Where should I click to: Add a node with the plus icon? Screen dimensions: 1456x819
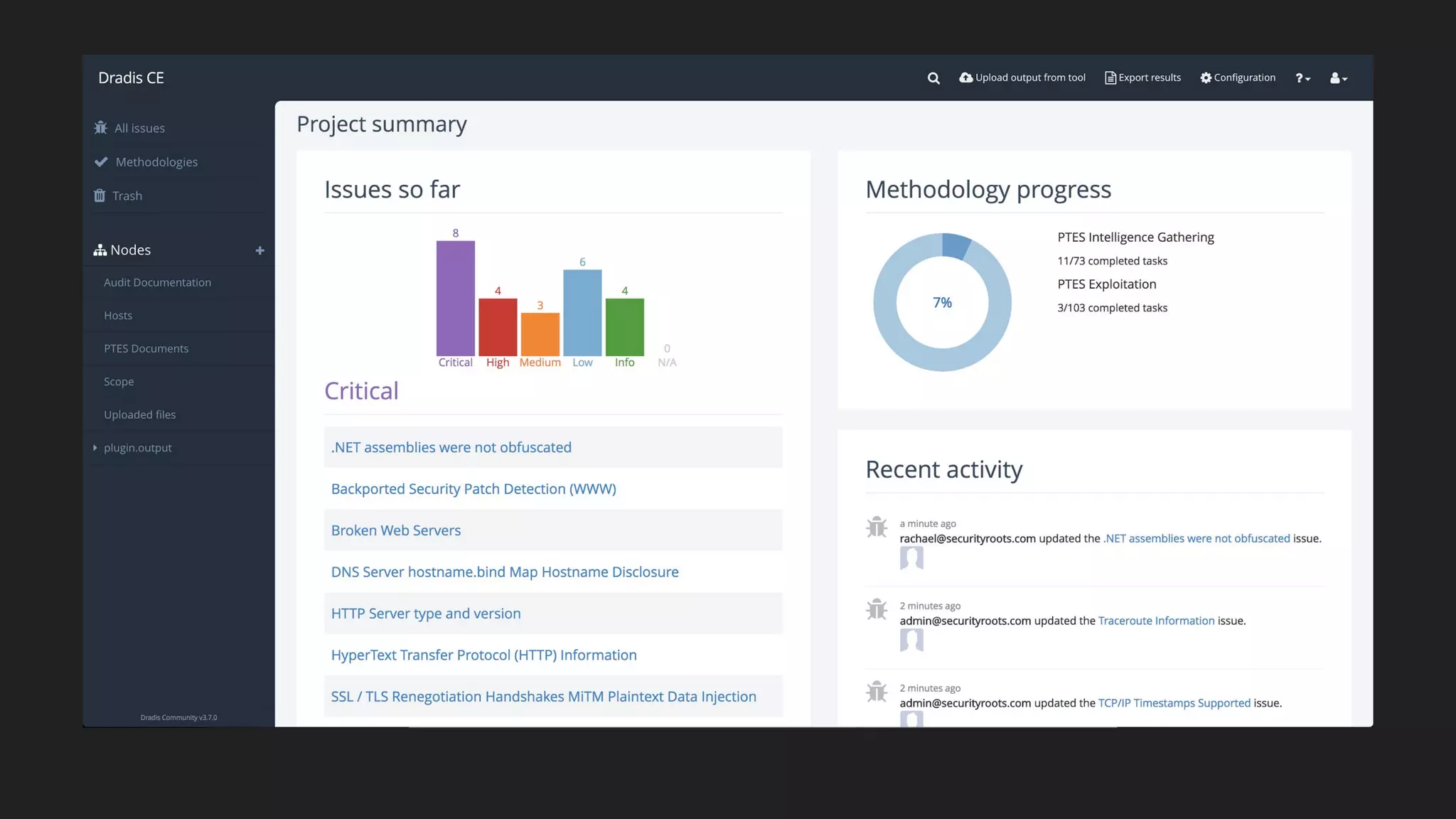coord(259,250)
